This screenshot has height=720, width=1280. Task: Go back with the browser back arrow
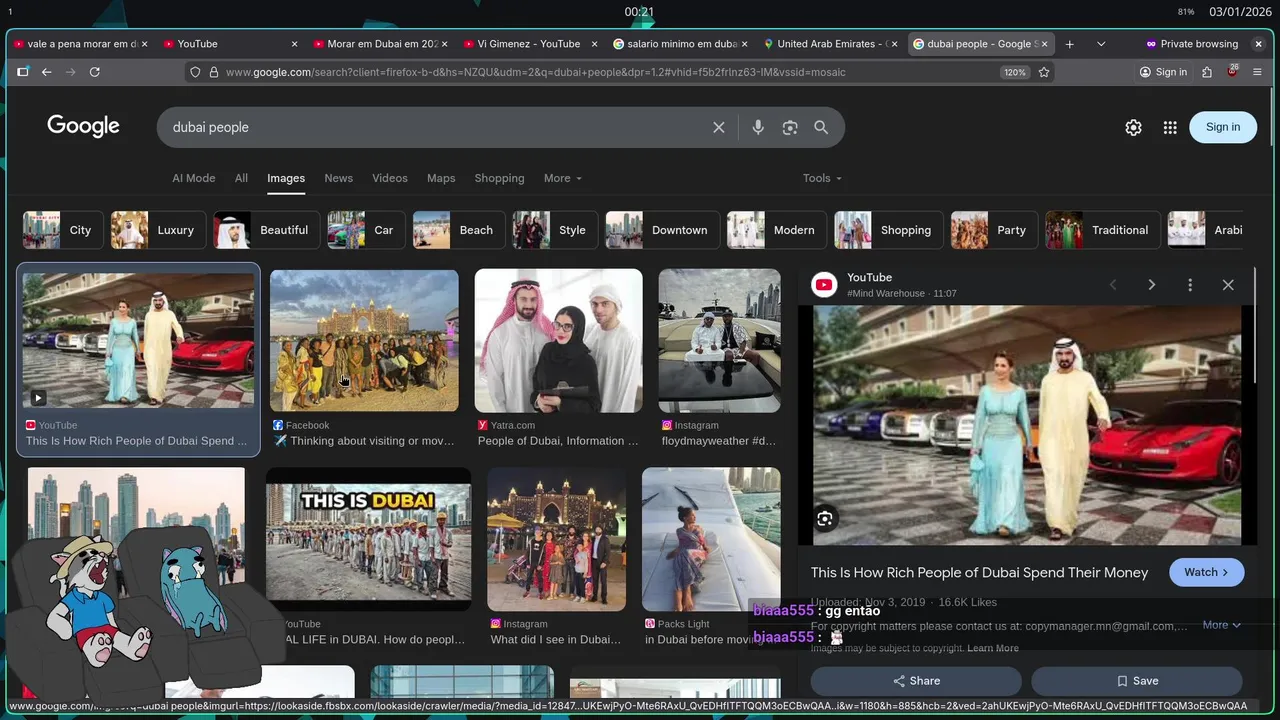[46, 72]
